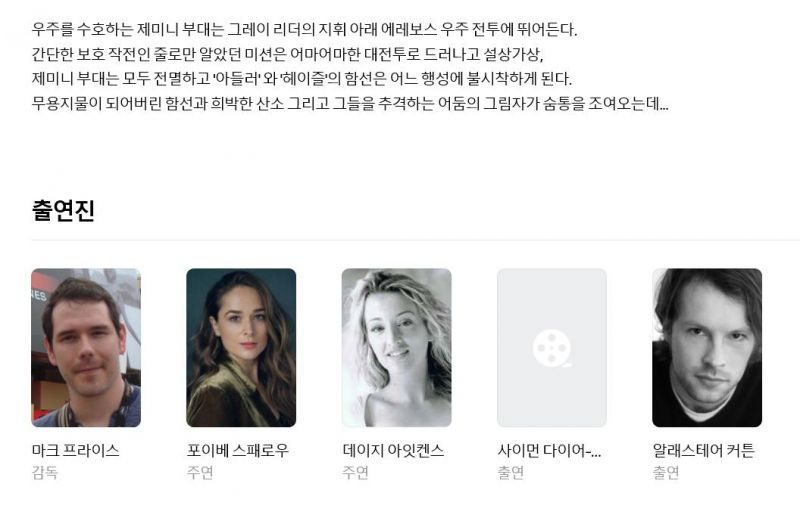Select the truncated name 사이먼 다이어-...
Screen dimensions: 800x521
549,451
